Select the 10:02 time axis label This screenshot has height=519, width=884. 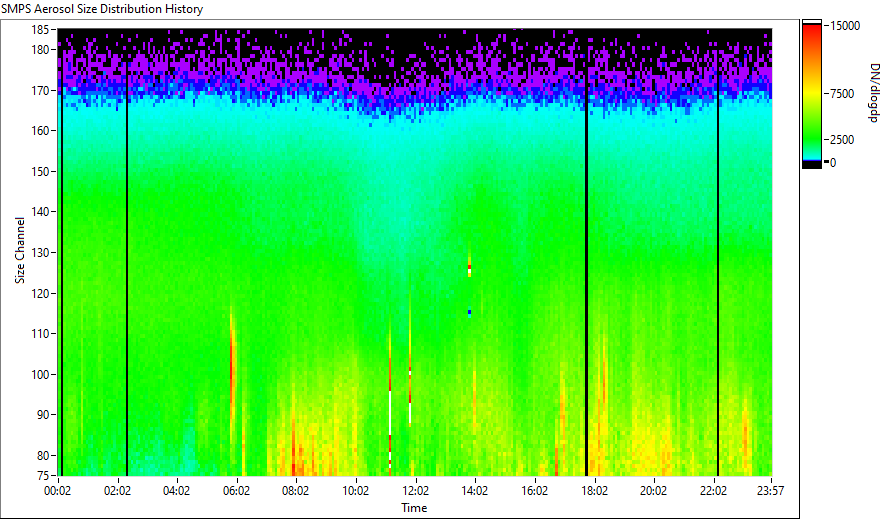[x=356, y=491]
